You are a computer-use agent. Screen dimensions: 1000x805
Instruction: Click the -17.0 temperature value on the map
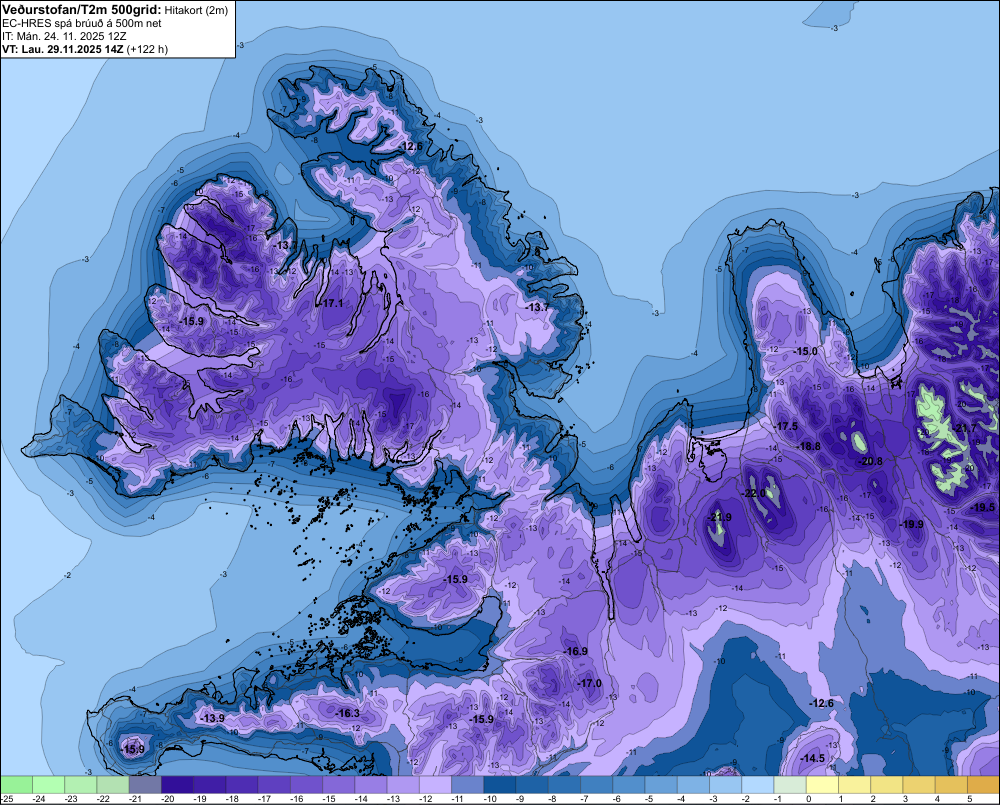[x=590, y=683]
